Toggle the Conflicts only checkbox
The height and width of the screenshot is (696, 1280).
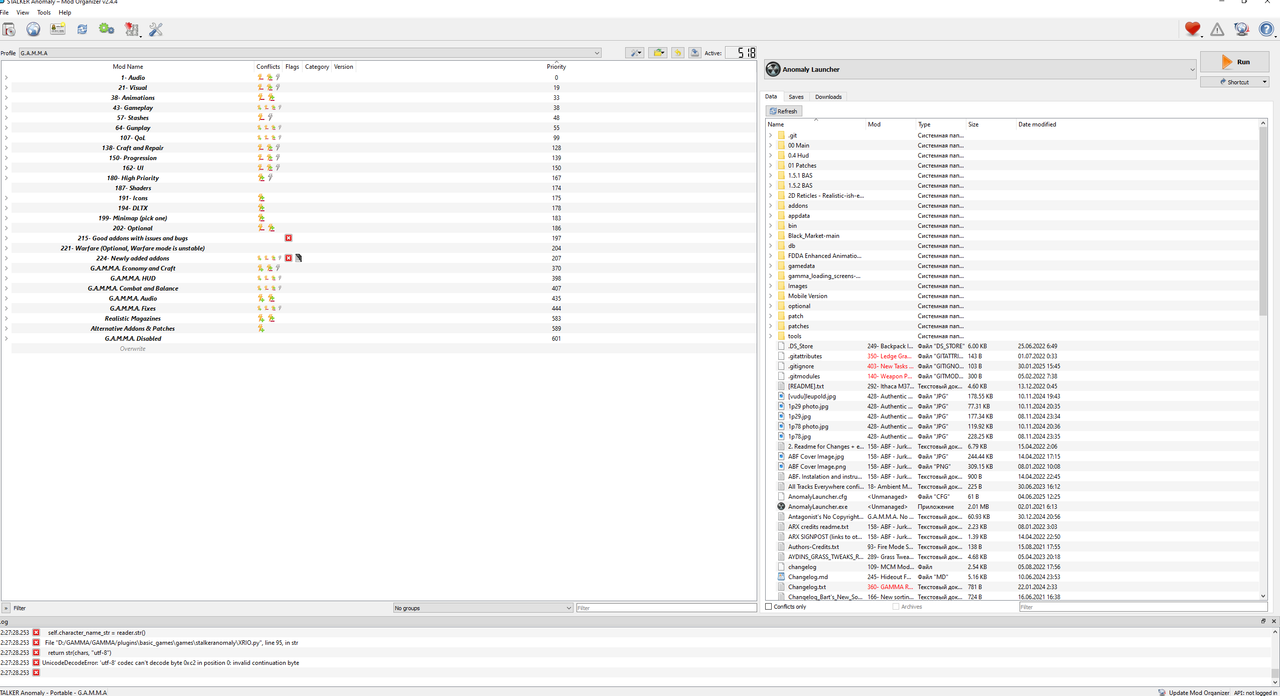point(769,607)
